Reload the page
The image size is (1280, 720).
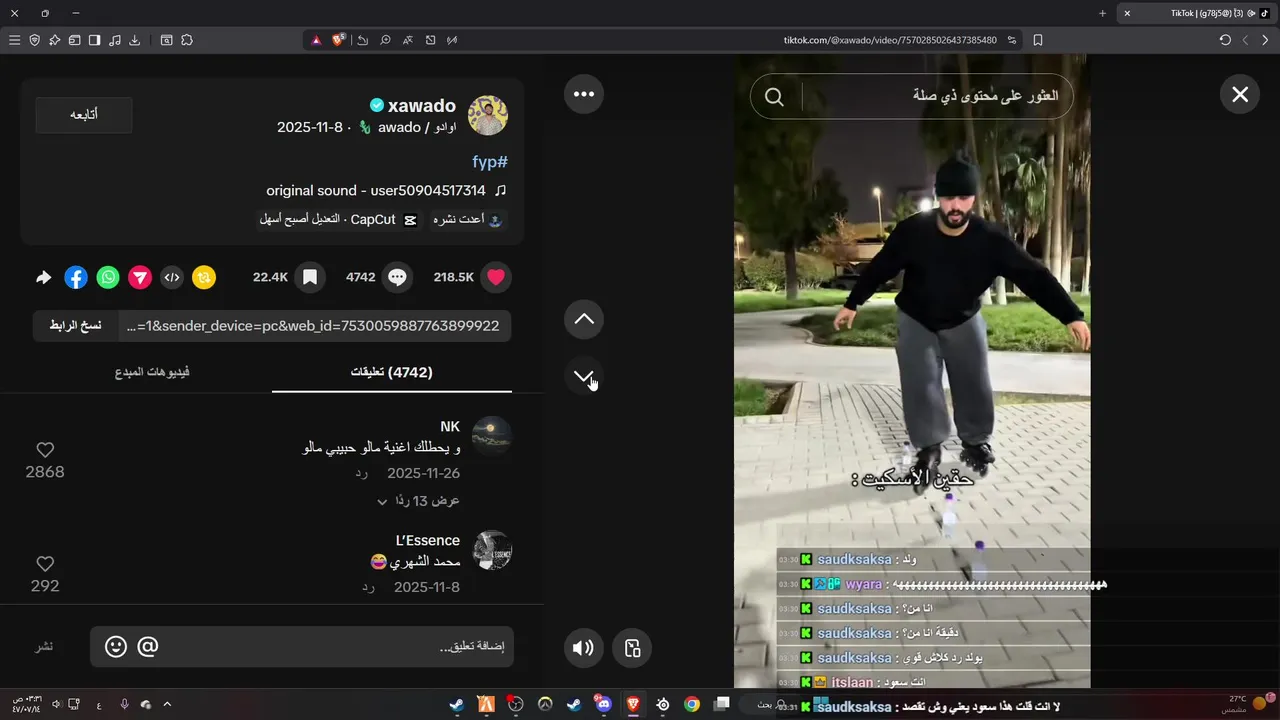coord(1225,40)
